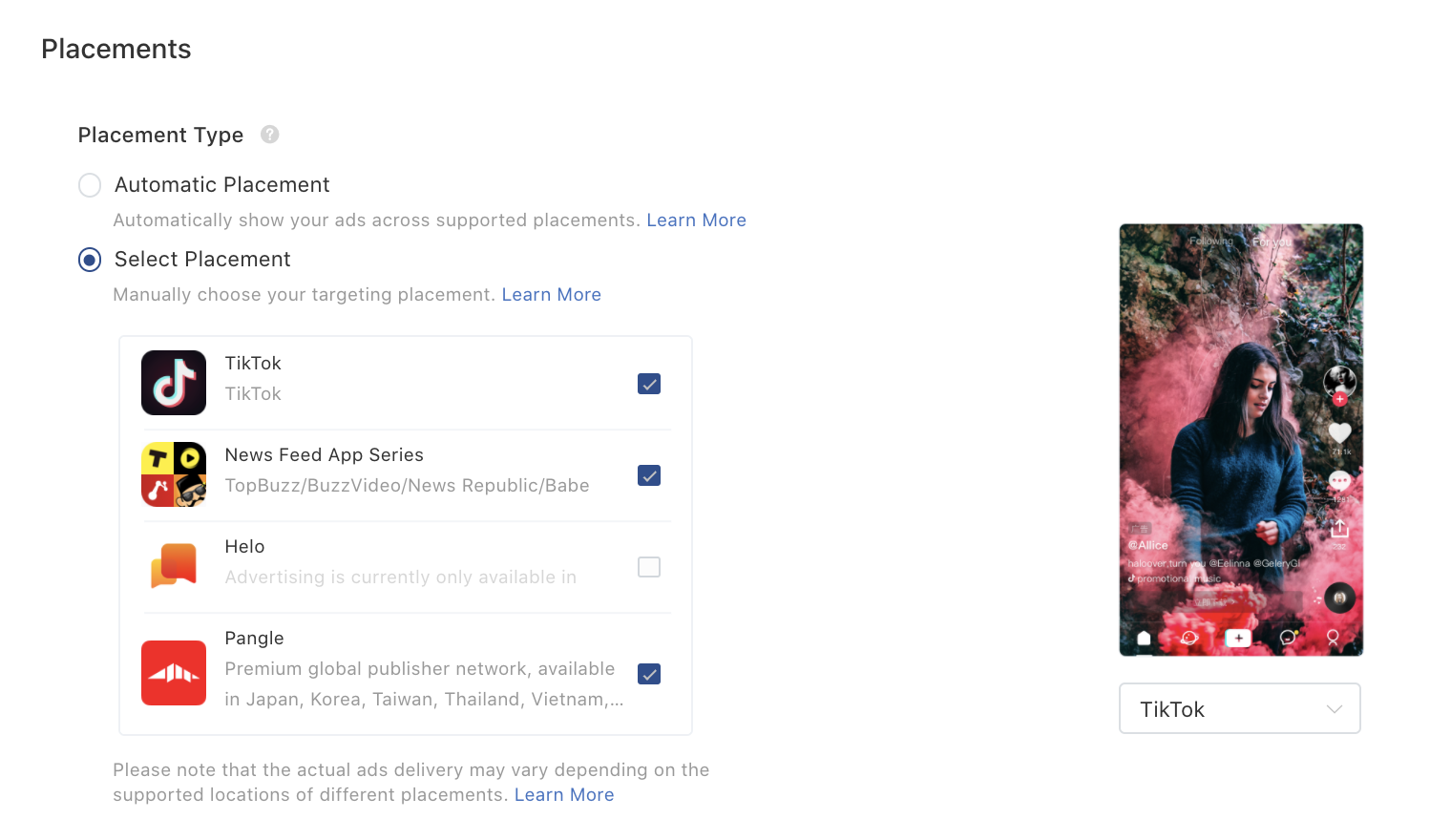Viewport: 1451px width, 840px height.
Task: Open Learn More about supported placement locations
Action: click(x=563, y=795)
